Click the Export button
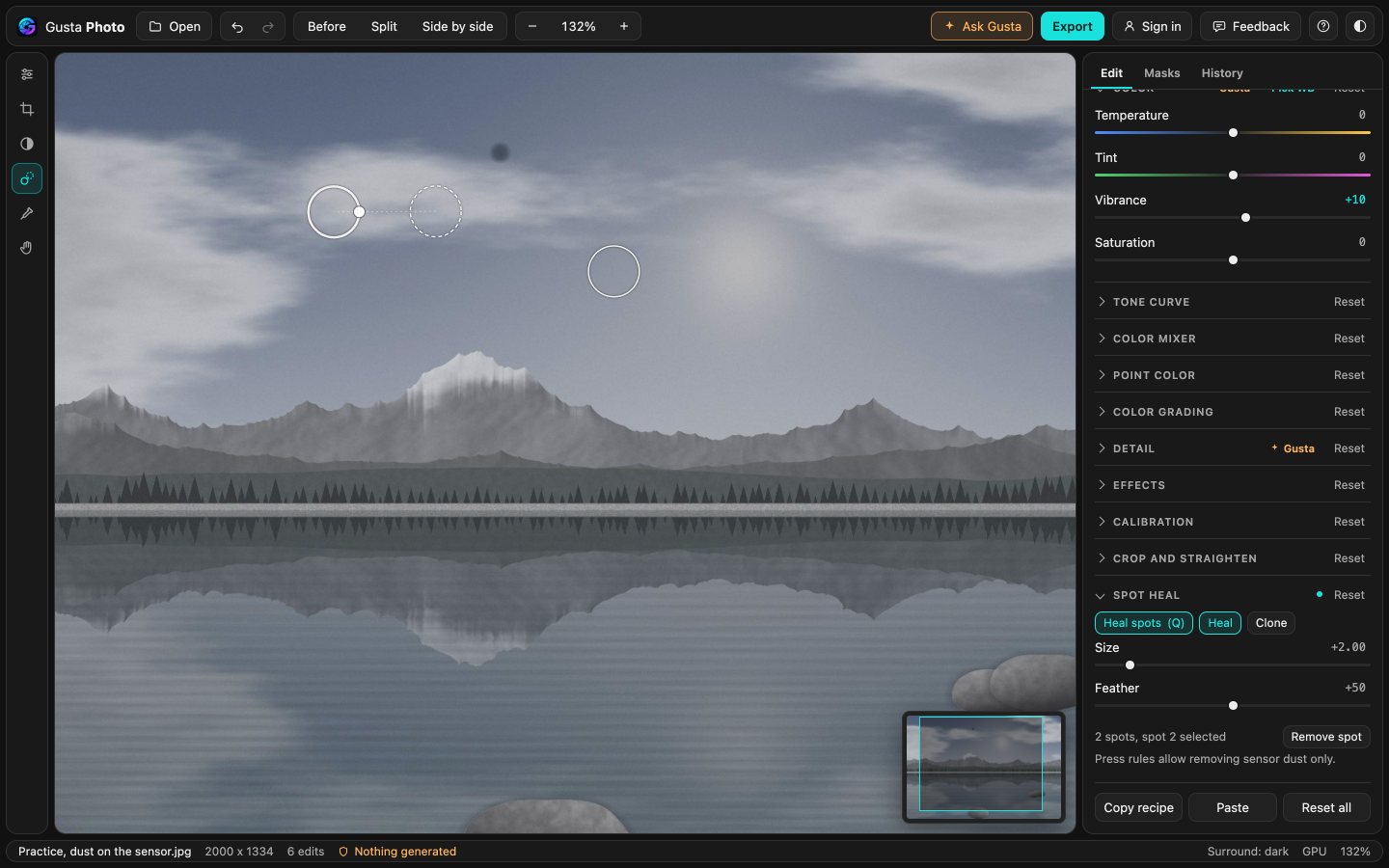Screen dimensions: 1389x868 click(x=1073, y=27)
